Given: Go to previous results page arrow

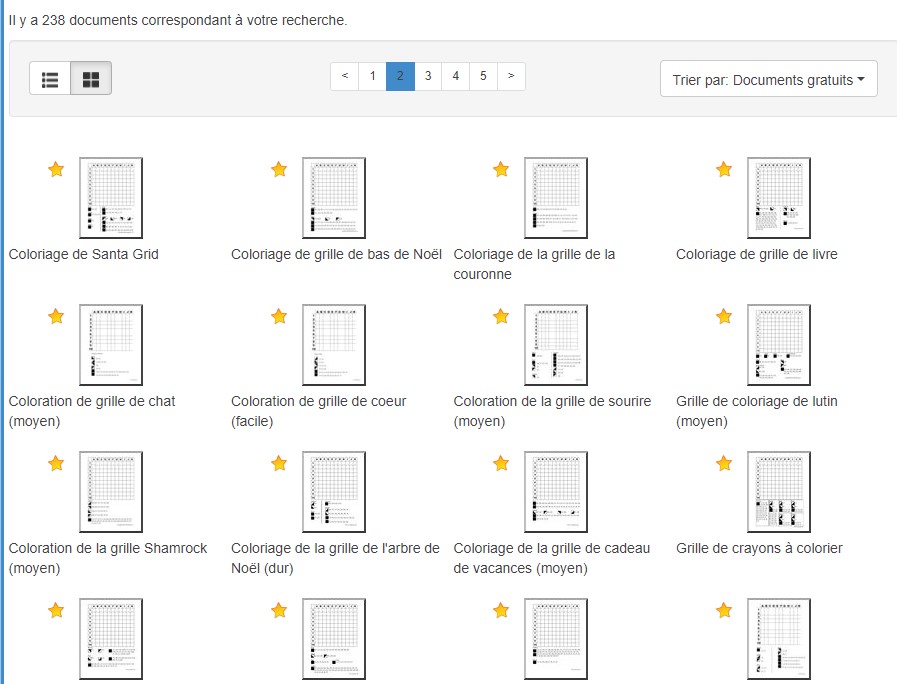Looking at the screenshot, I should point(344,76).
